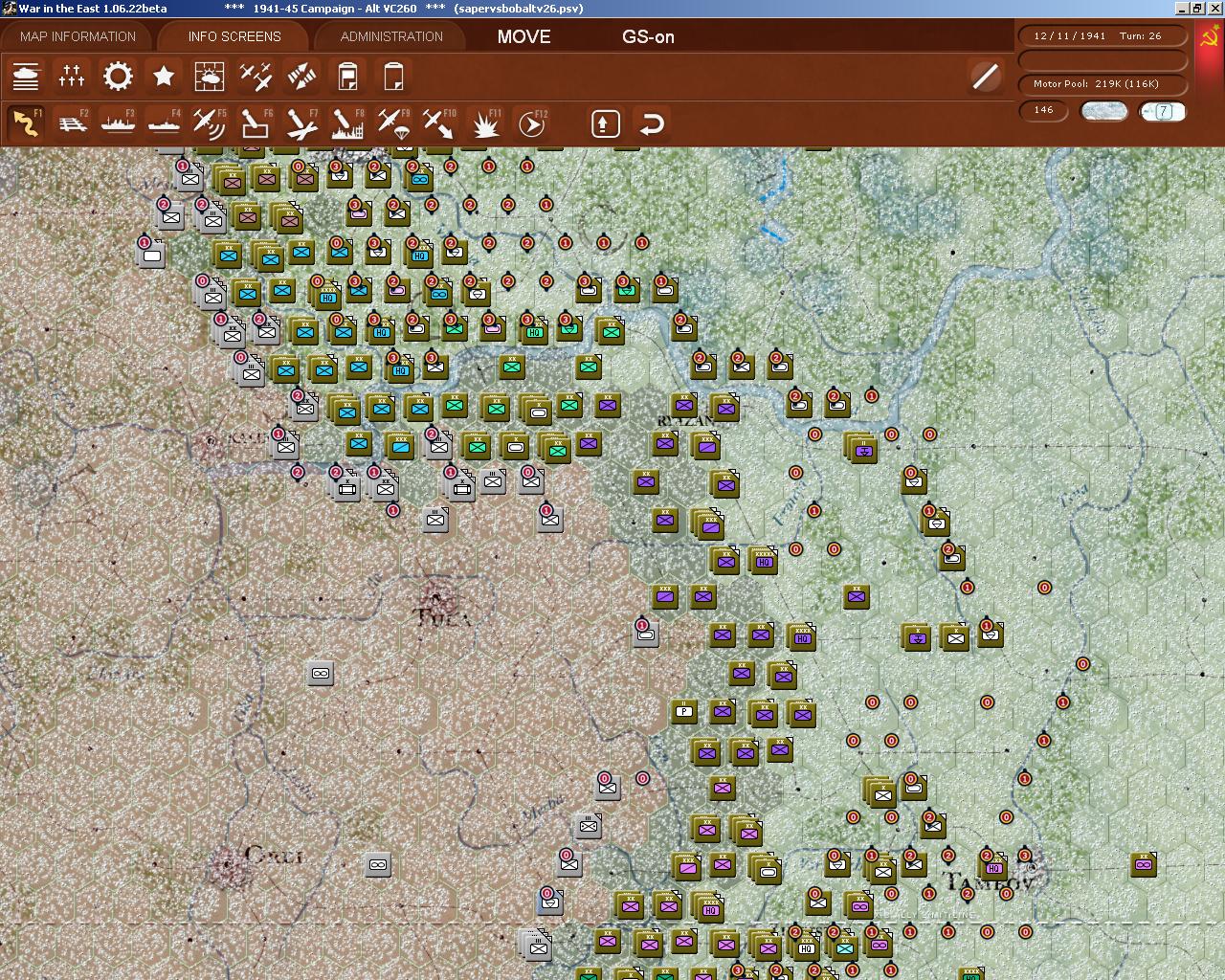Open the crossed-rockets icon on the info toolbar
Viewport: 1225px width, 980px height.
(x=301, y=77)
